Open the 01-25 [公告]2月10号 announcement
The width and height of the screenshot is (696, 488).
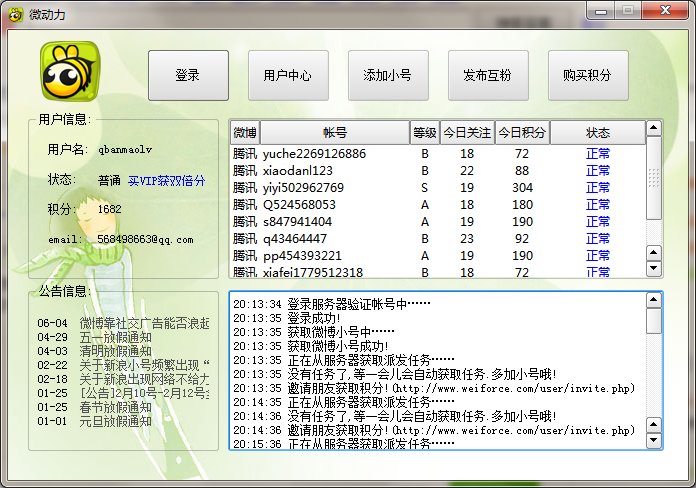pyautogui.click(x=123, y=393)
